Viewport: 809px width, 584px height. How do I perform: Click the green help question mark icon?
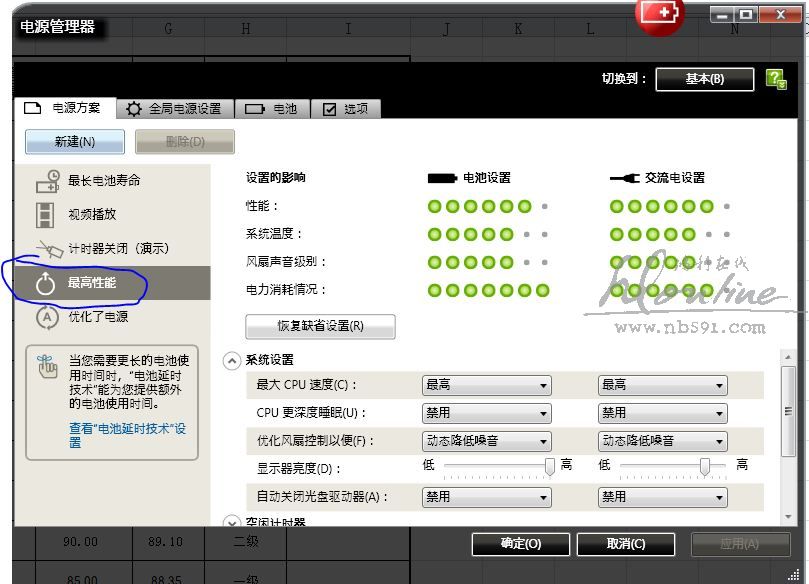(x=775, y=79)
